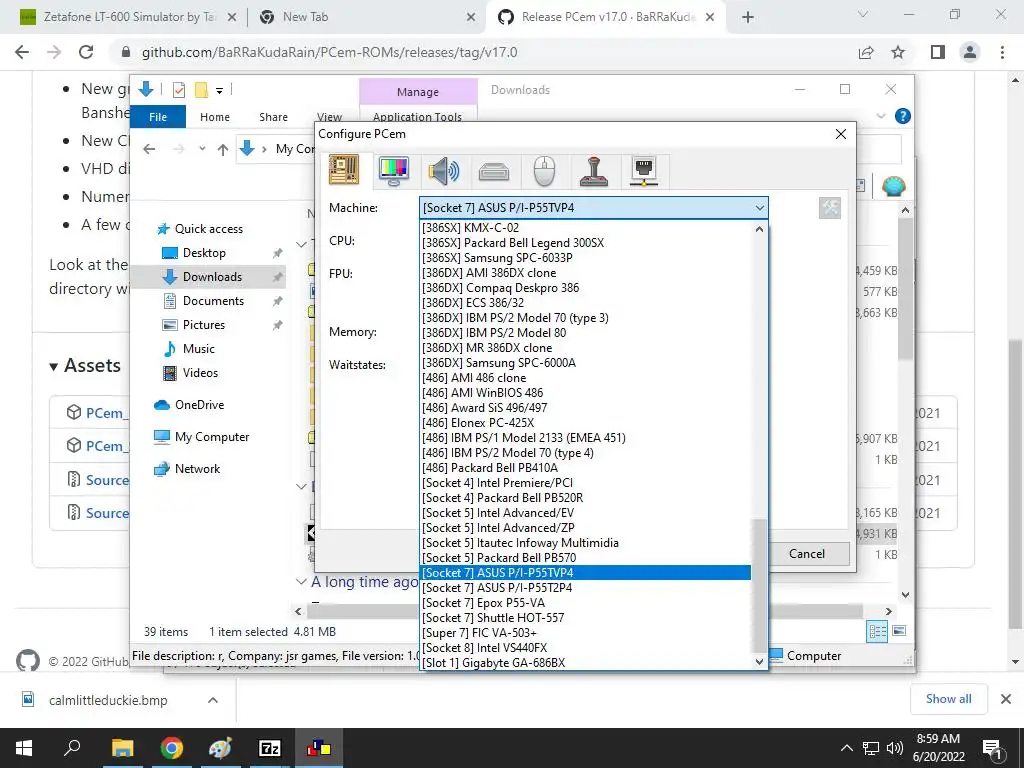Open Chrome from the taskbar
This screenshot has width=1024, height=768.
tap(171, 748)
